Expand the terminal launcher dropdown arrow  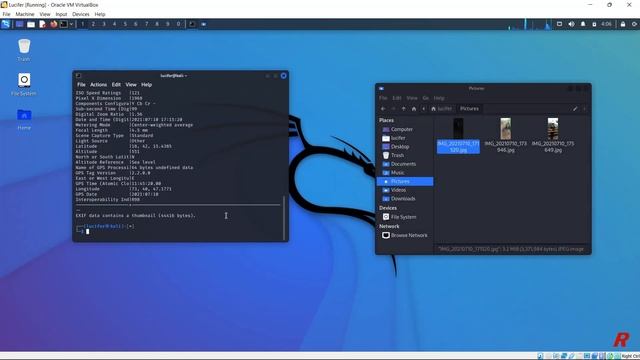click(71, 24)
